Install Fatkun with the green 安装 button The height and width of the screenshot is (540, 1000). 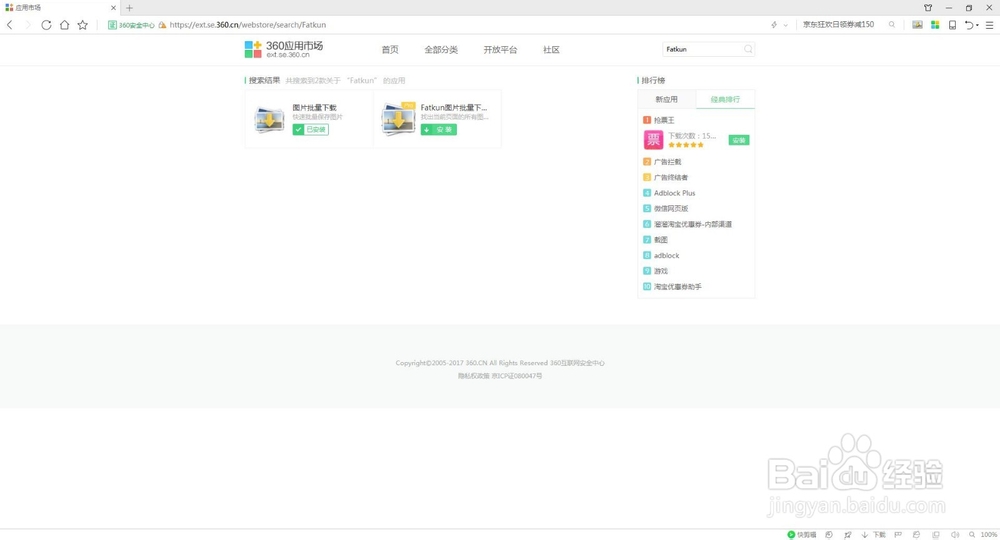[x=438, y=129]
